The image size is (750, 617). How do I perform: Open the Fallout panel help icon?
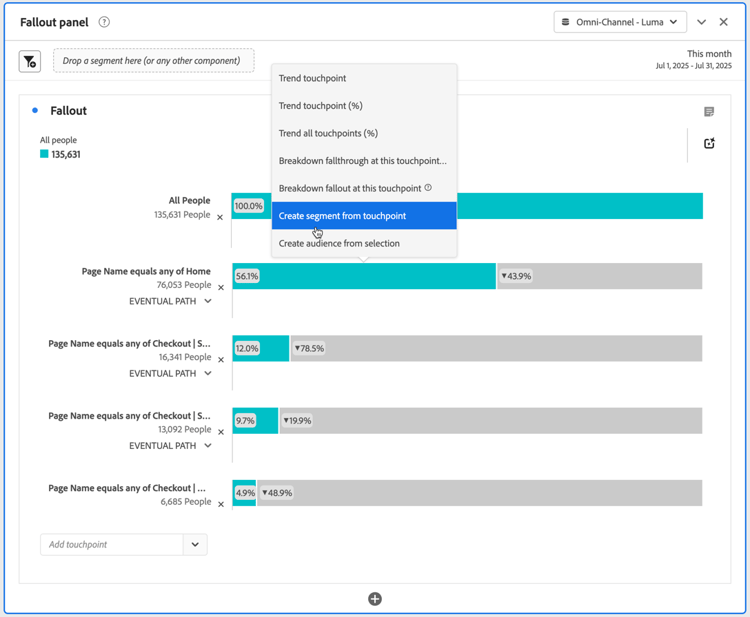point(104,22)
